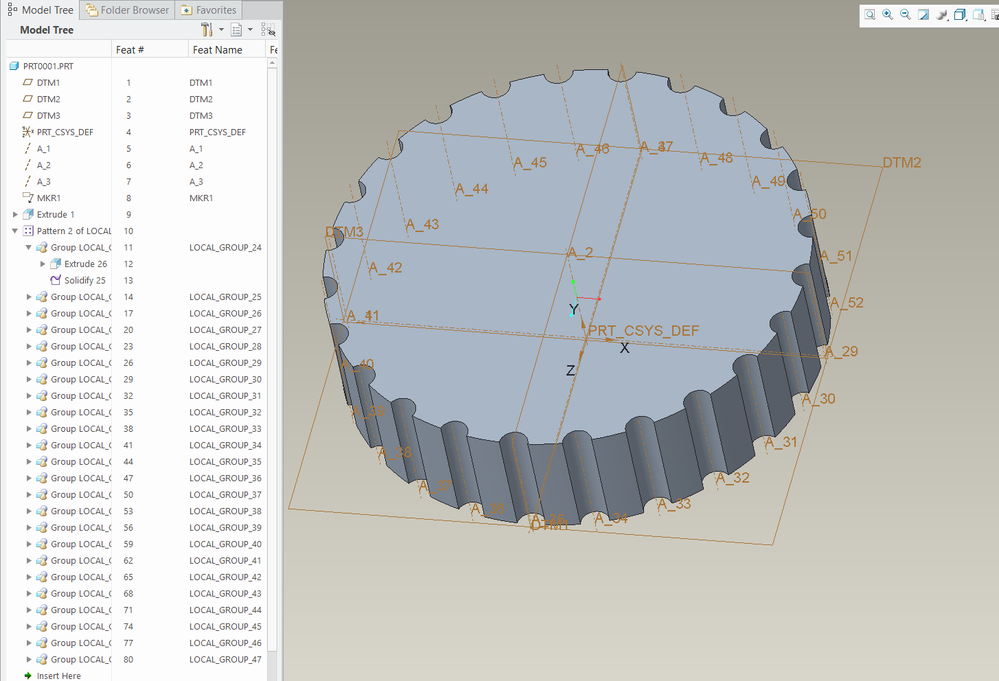
Task: Open dropdown arrow beside settings hammer
Action: [221, 30]
